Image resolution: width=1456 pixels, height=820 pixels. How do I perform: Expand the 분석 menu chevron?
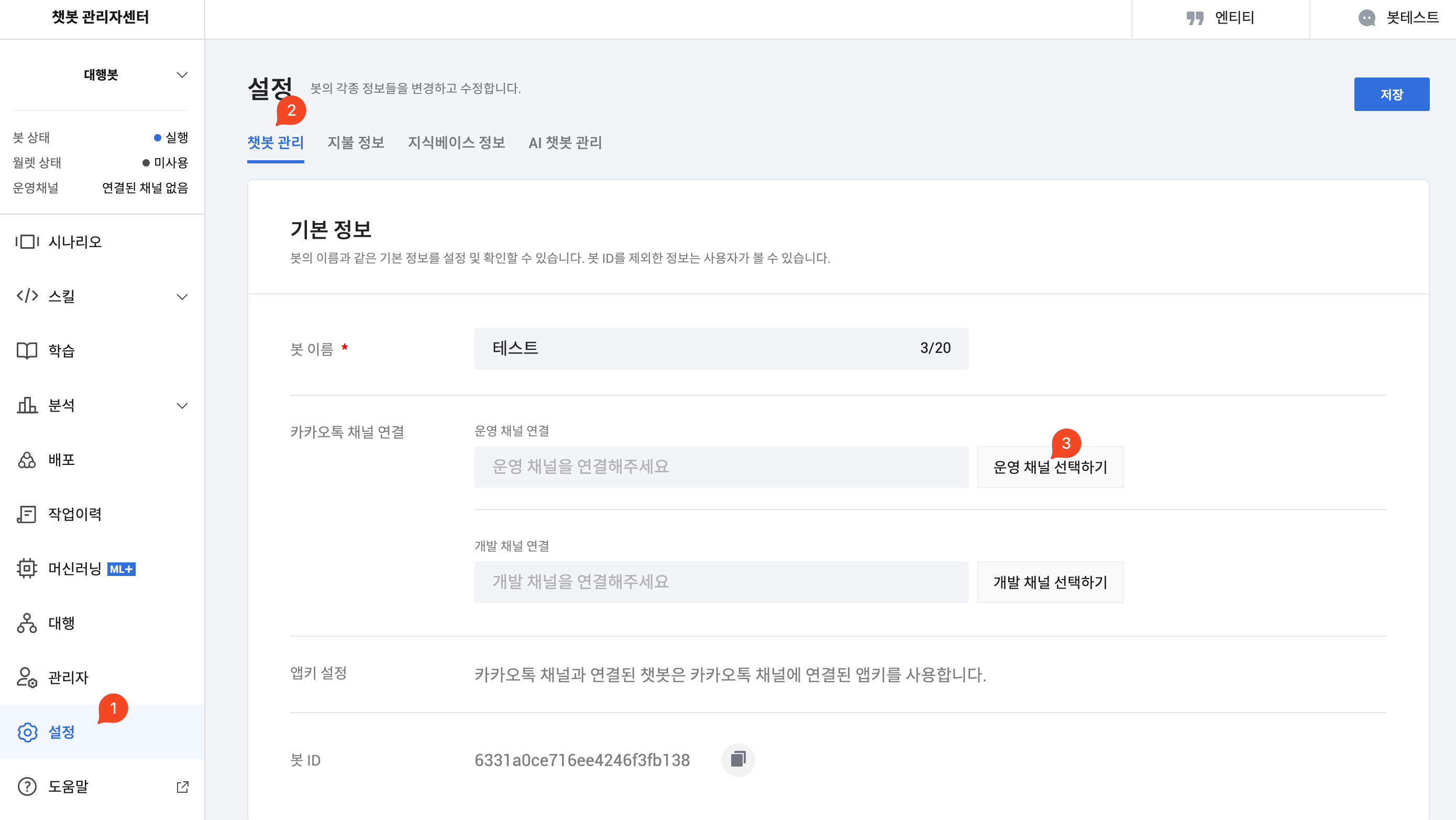pyautogui.click(x=181, y=406)
